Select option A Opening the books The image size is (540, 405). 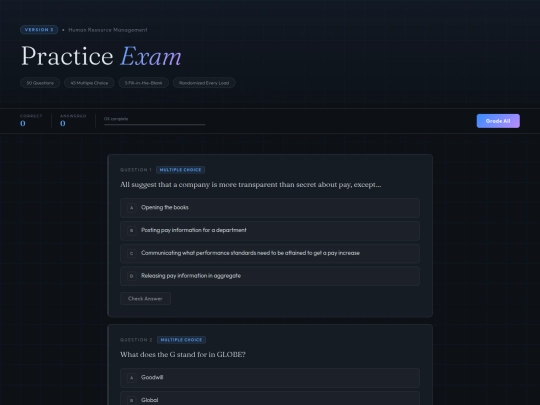[270, 208]
